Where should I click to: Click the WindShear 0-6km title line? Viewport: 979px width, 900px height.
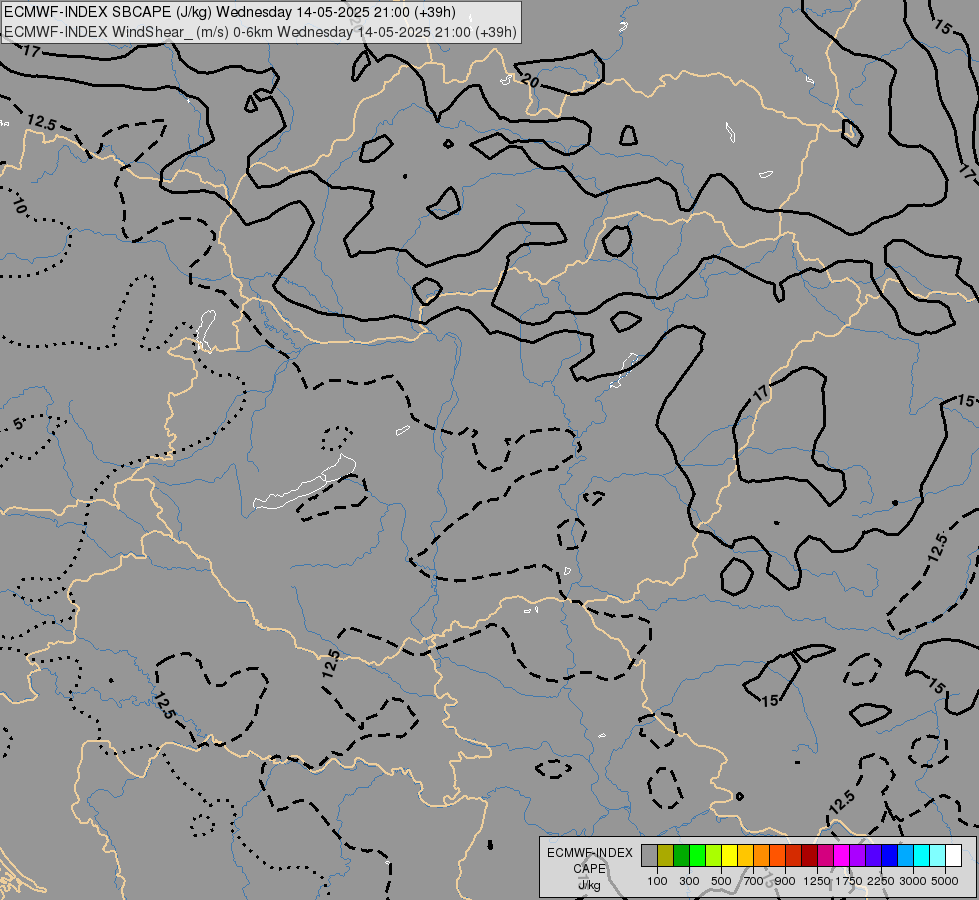pos(260,32)
